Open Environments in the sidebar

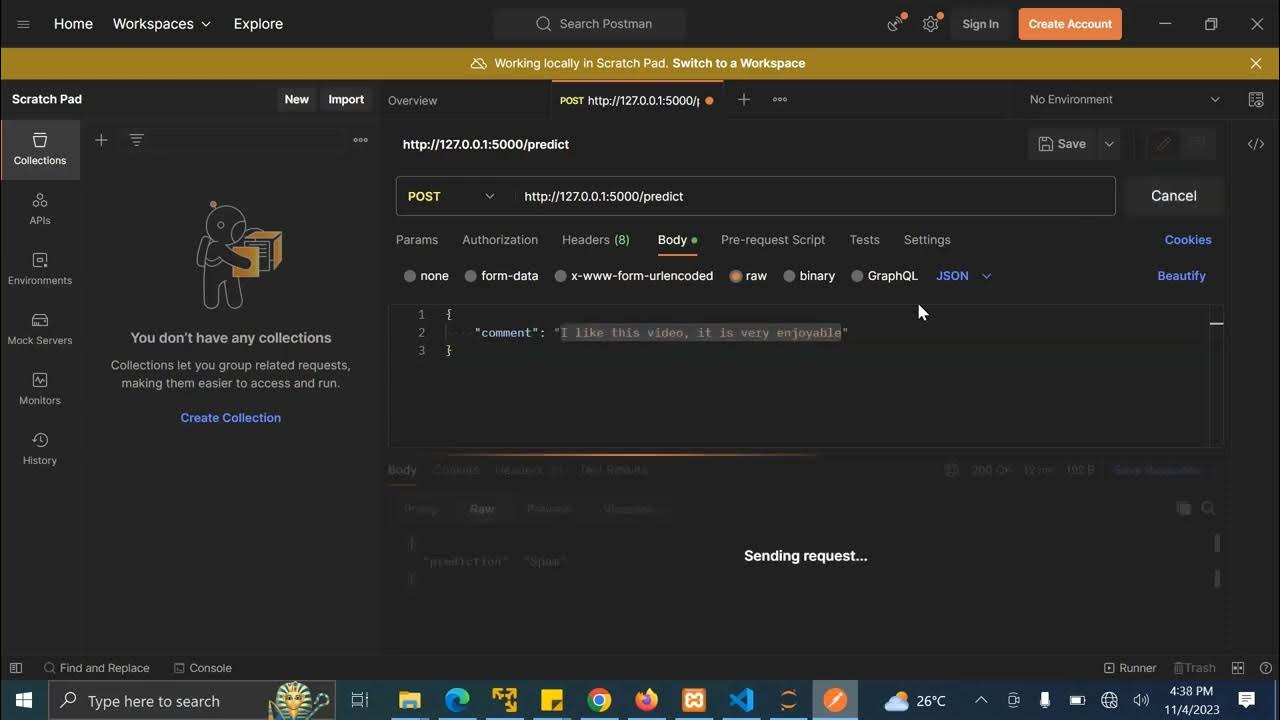(x=40, y=269)
